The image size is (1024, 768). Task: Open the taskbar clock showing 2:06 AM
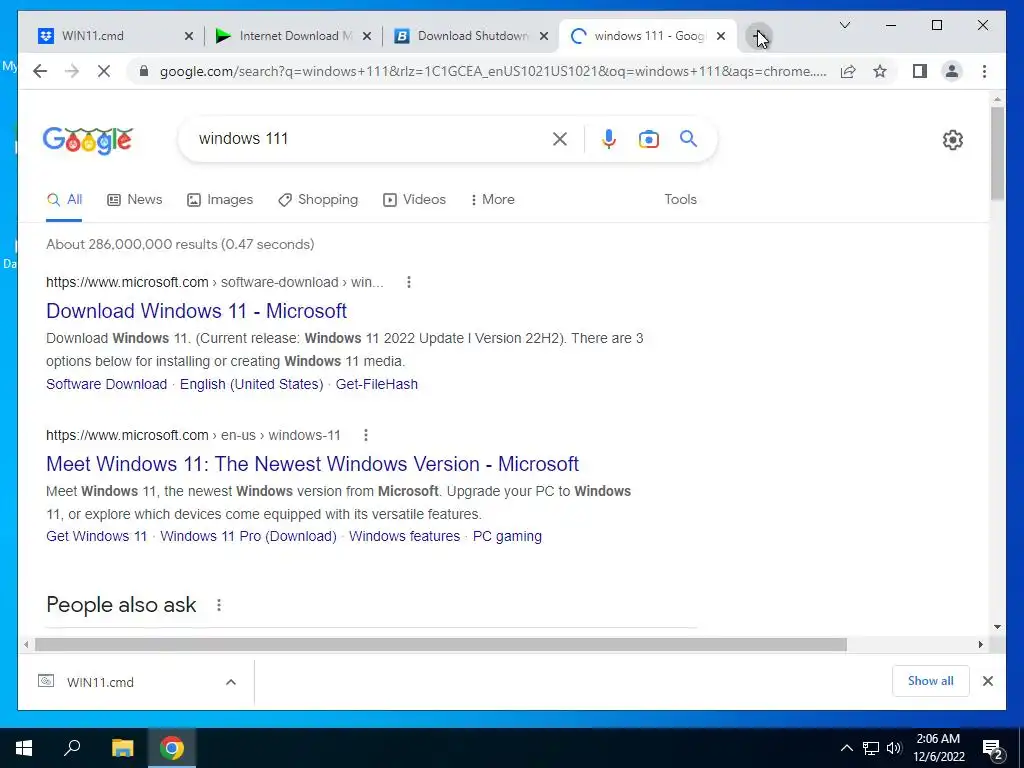point(938,748)
